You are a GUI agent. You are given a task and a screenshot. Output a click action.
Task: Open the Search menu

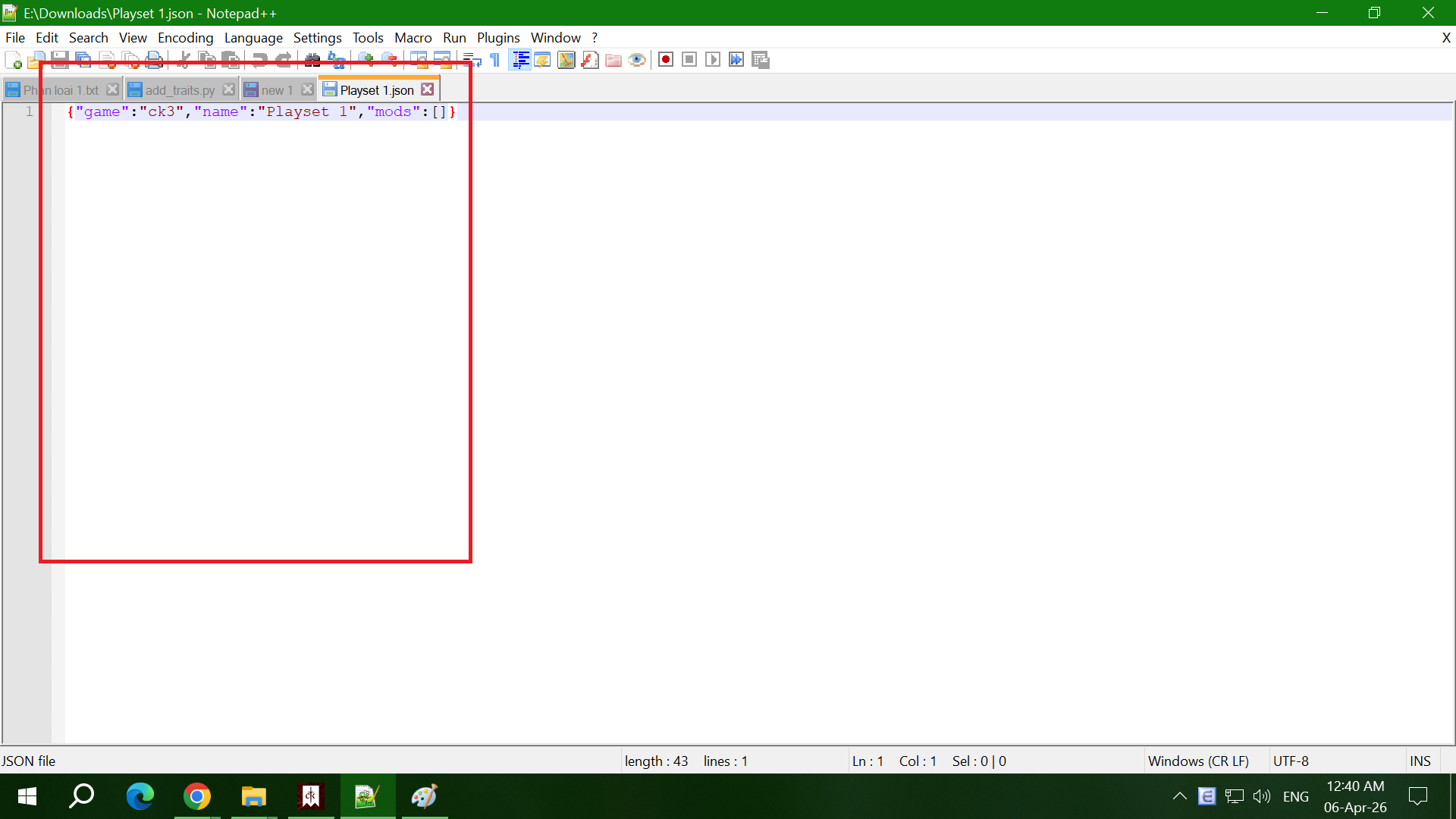pos(89,38)
